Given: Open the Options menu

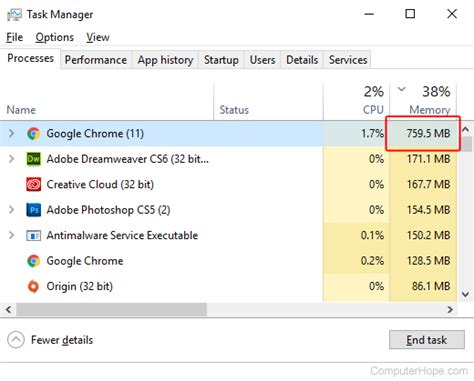Looking at the screenshot, I should click(x=55, y=37).
